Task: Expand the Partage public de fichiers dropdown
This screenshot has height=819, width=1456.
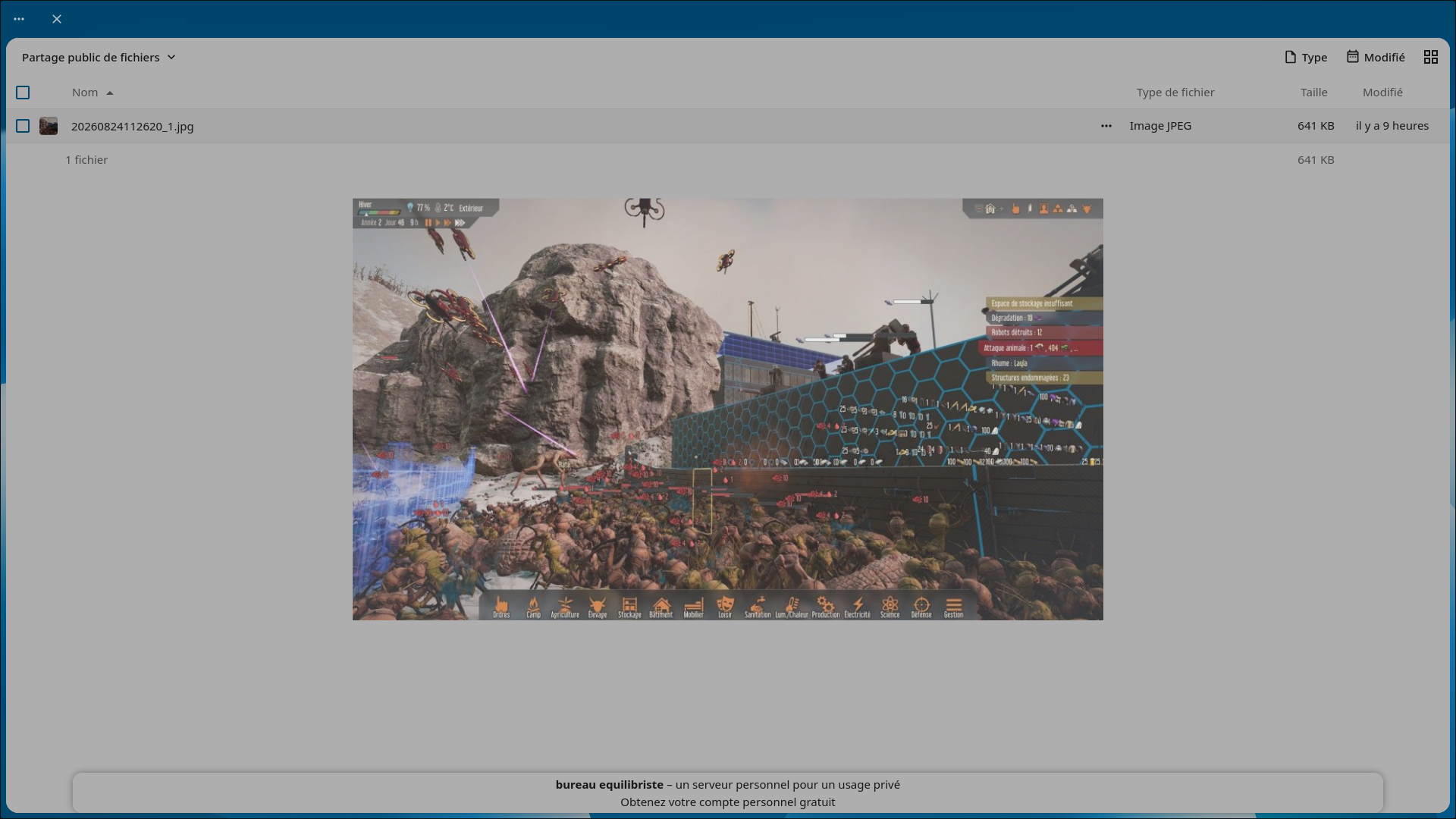Action: pos(99,58)
